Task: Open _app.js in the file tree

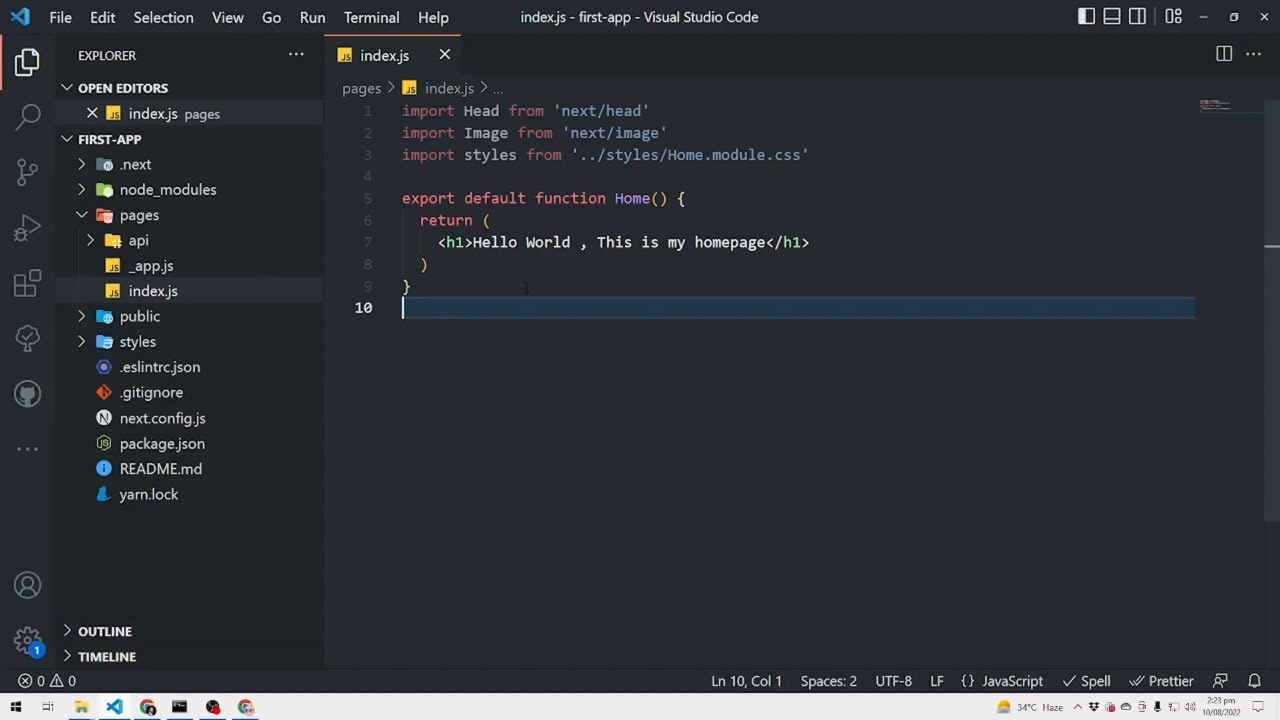Action: click(151, 266)
